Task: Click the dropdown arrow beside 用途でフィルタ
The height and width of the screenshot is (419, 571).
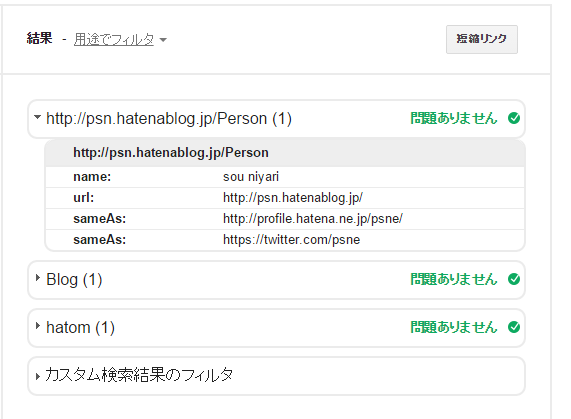Action: (x=163, y=40)
